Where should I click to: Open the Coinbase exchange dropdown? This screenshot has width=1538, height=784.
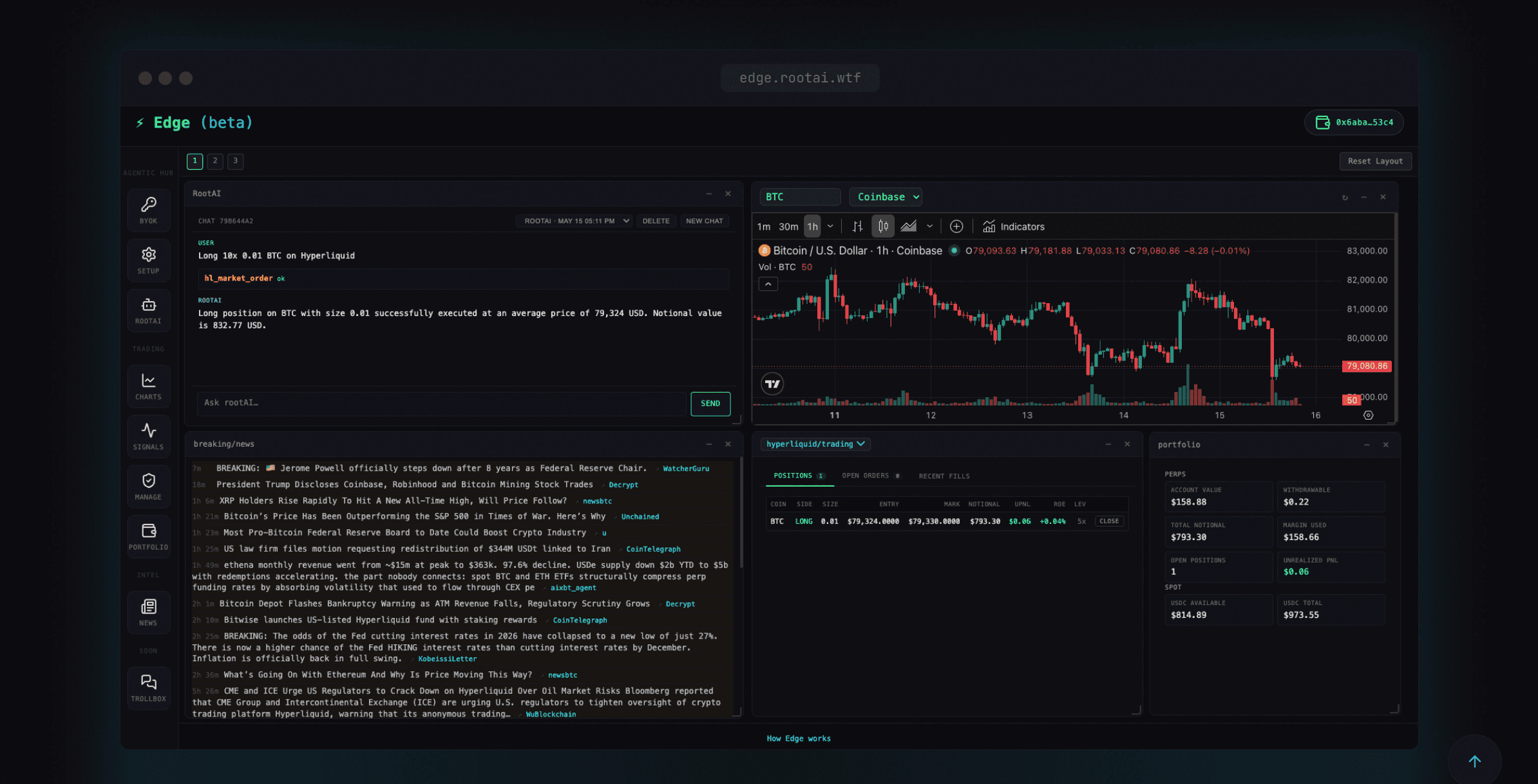pyautogui.click(x=886, y=197)
